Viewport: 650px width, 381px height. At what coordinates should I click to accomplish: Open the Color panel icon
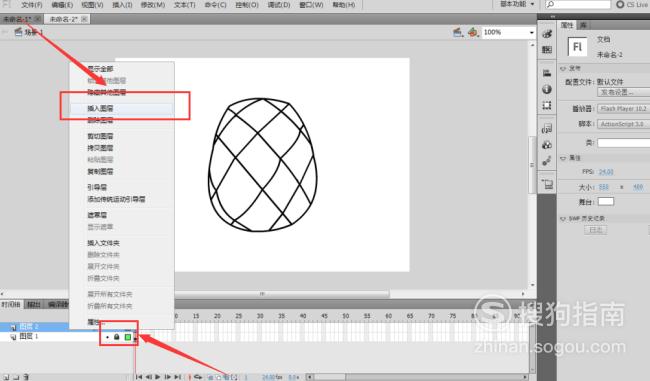(547, 34)
